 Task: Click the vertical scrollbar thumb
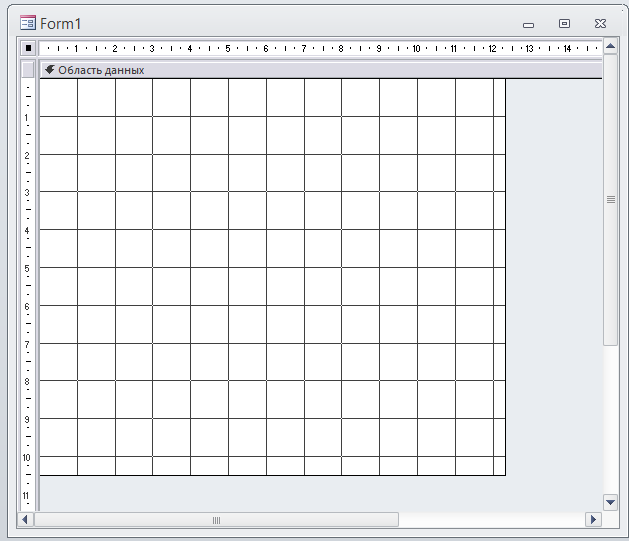pos(611,200)
